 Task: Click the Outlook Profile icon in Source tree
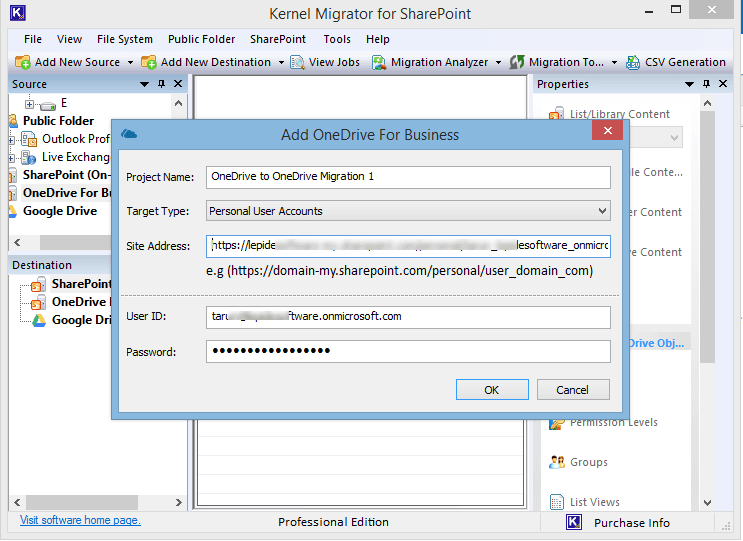(29, 139)
